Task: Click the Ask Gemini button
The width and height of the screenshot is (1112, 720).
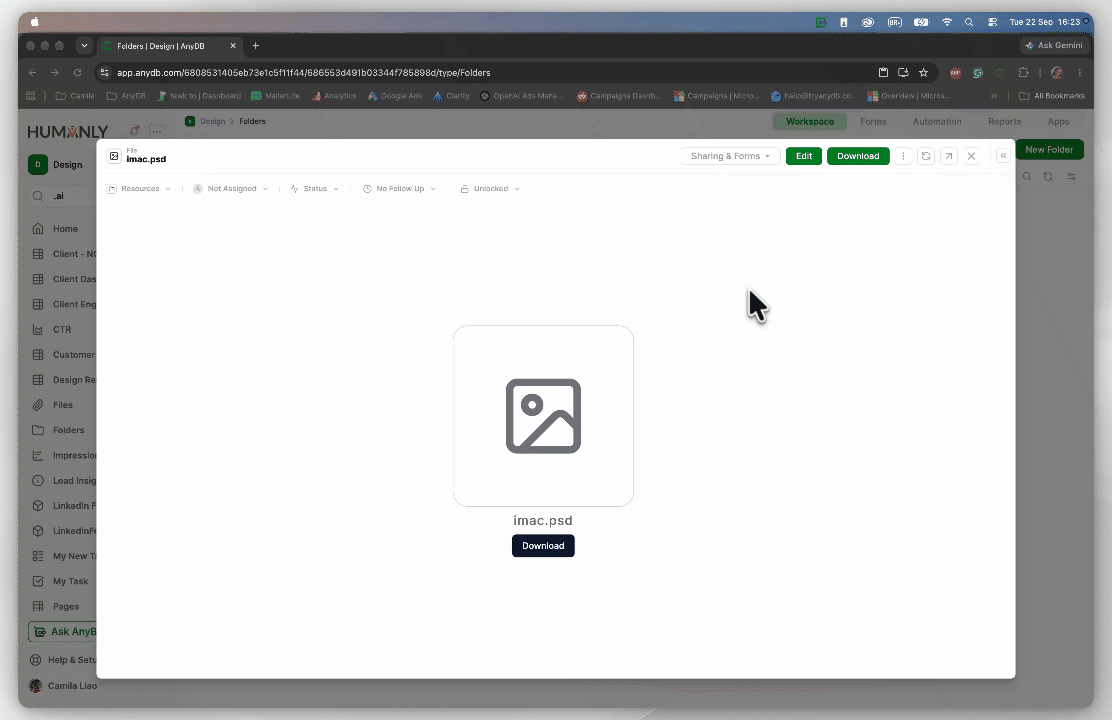Action: pyautogui.click(x=1054, y=45)
